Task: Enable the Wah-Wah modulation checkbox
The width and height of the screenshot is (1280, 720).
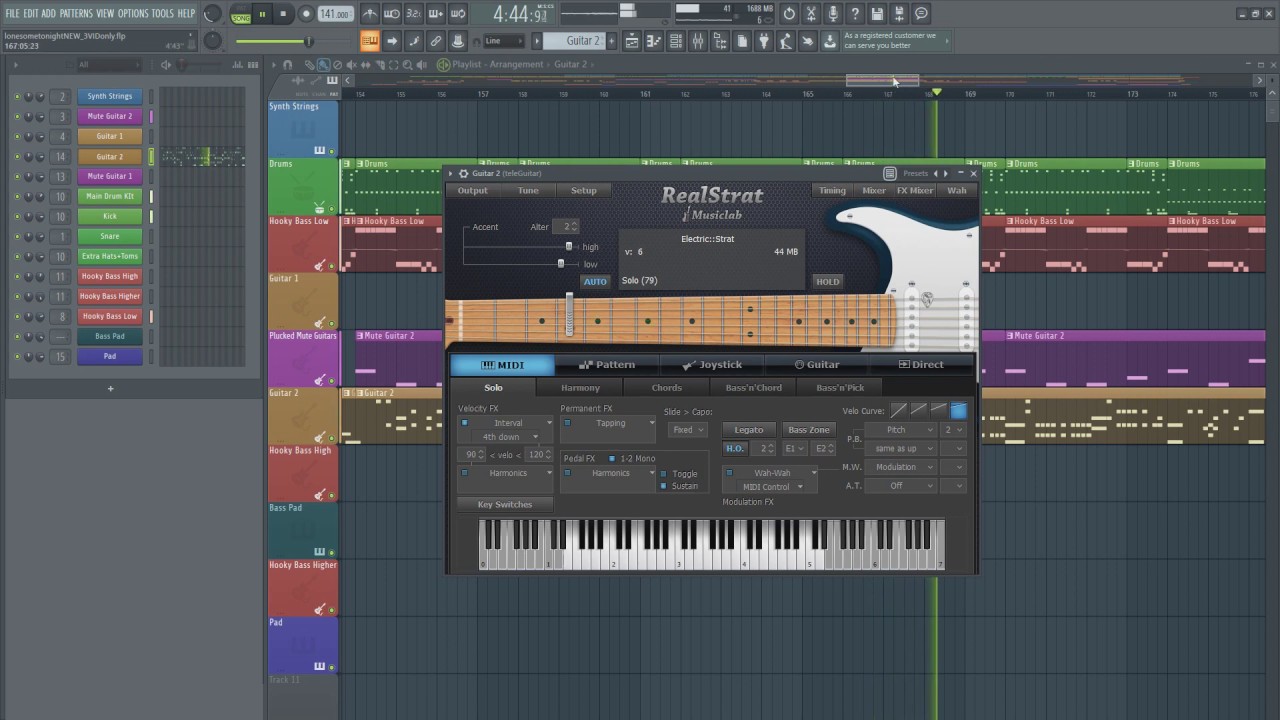Action: [x=729, y=473]
